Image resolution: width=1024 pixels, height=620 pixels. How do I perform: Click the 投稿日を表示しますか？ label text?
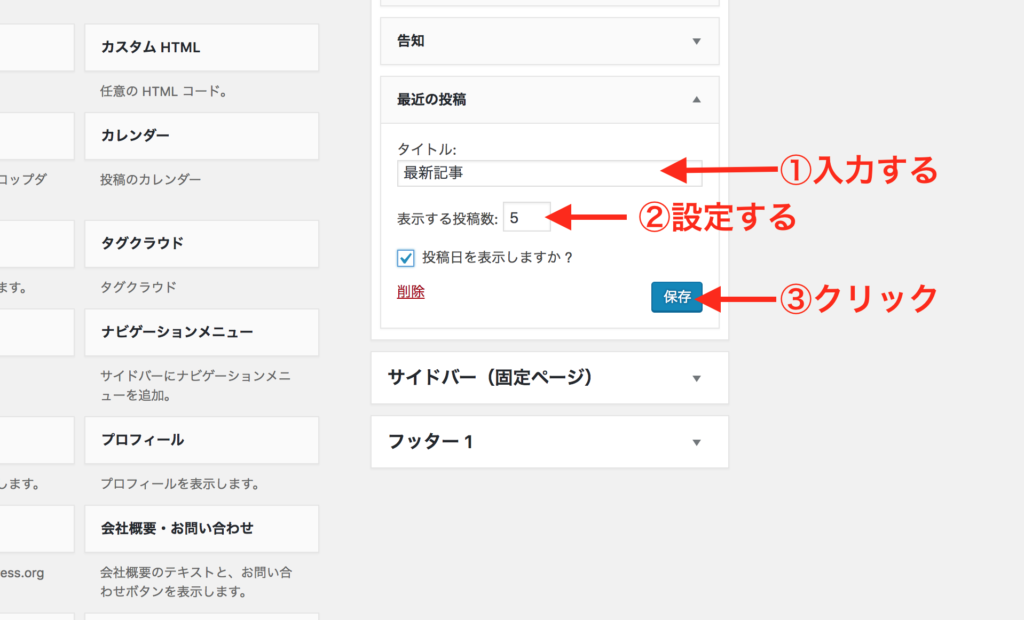click(x=497, y=258)
